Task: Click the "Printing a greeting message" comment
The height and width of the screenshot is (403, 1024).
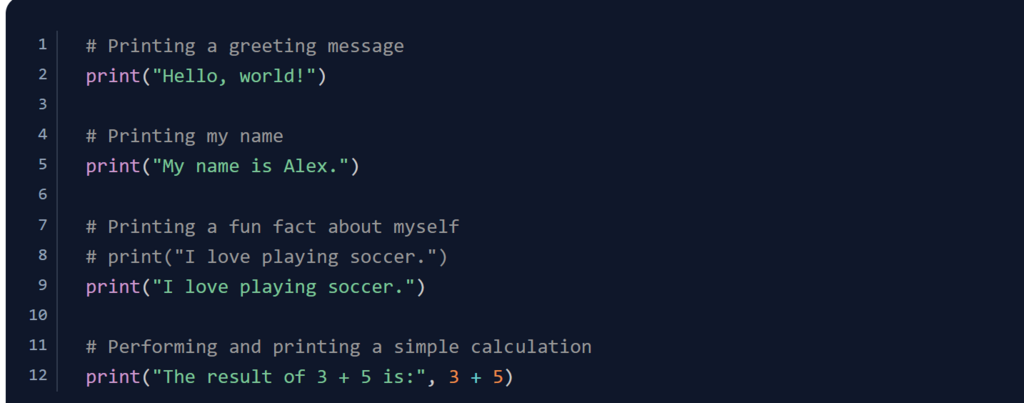Action: (245, 46)
